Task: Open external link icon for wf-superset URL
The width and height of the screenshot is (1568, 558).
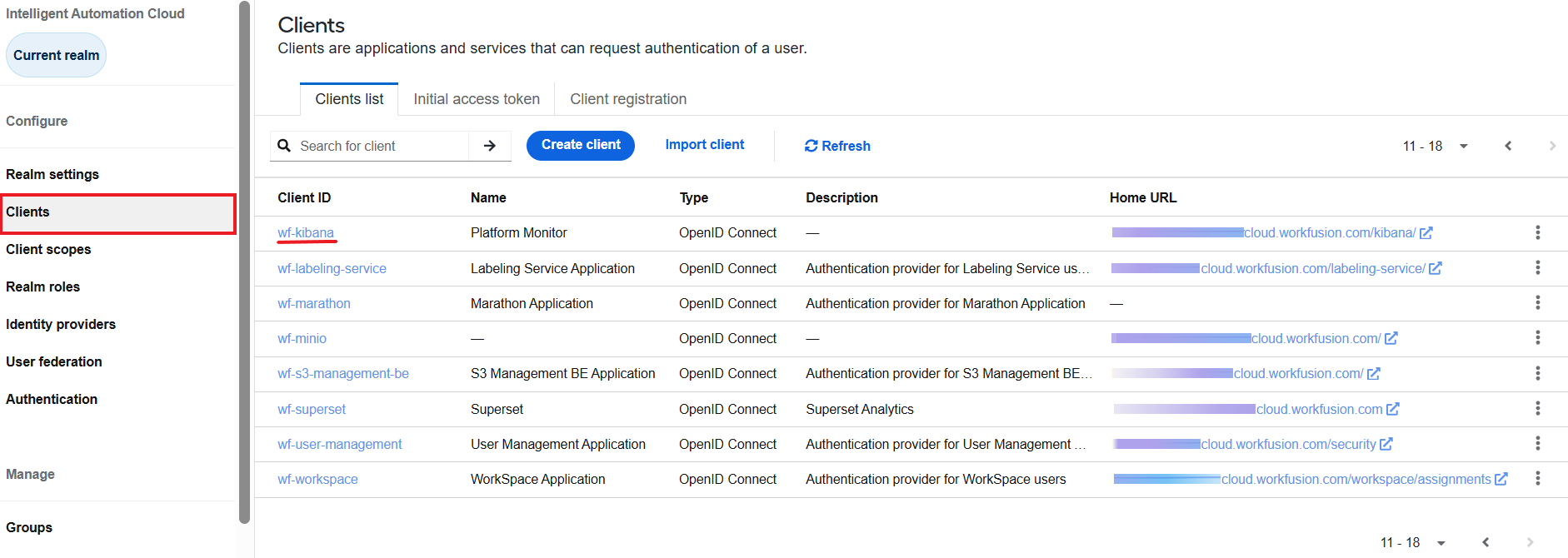Action: tap(1393, 409)
